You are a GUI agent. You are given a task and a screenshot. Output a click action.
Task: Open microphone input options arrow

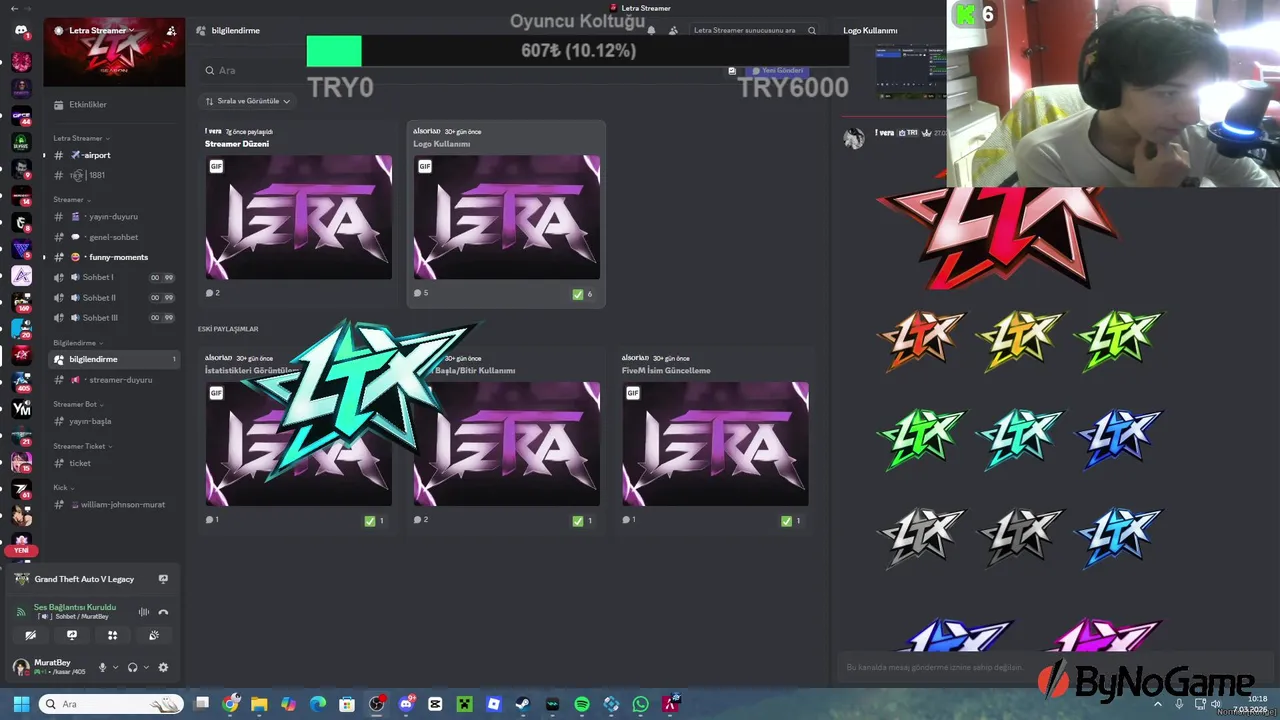[x=115, y=668]
